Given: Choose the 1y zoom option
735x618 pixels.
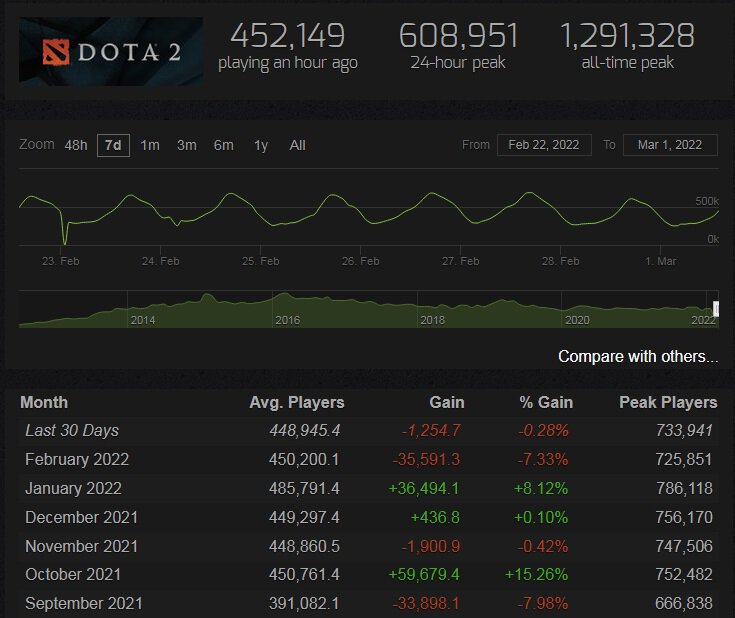Looking at the screenshot, I should click(x=261, y=145).
